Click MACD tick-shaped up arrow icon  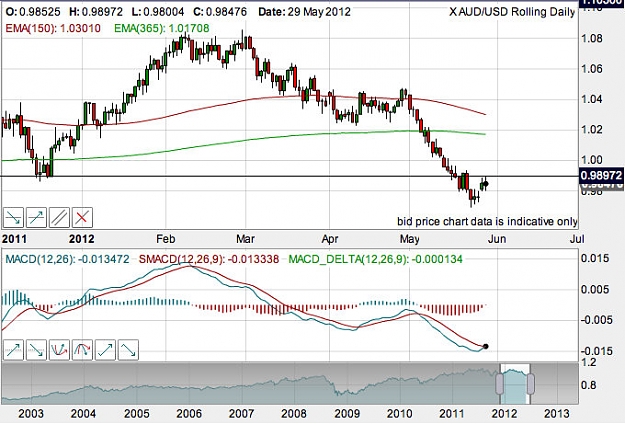pyautogui.click(x=105, y=350)
